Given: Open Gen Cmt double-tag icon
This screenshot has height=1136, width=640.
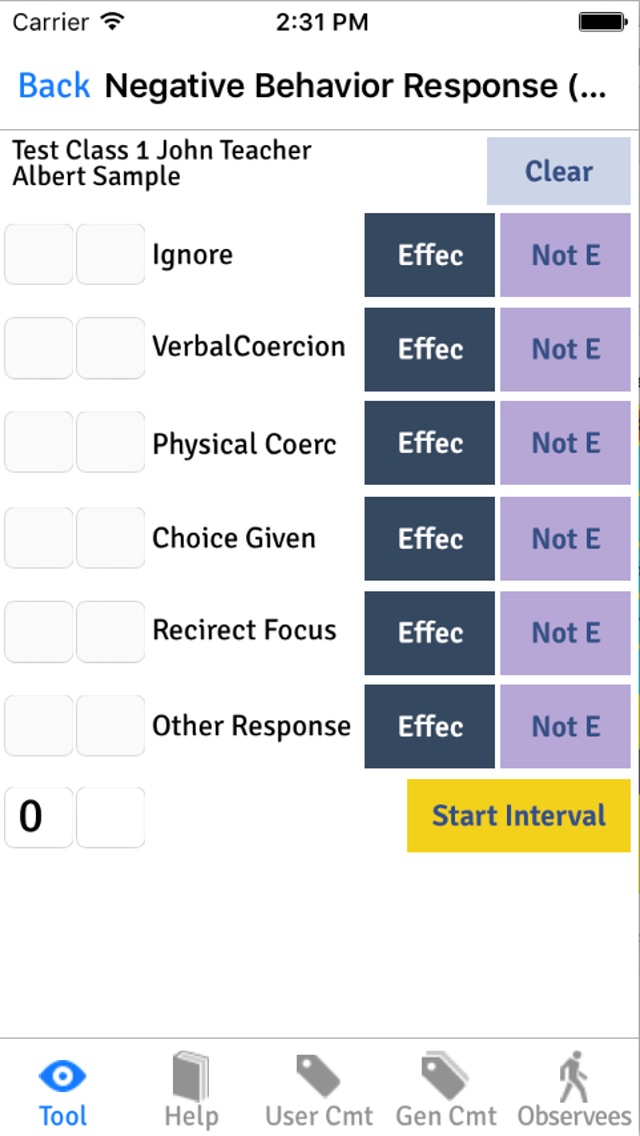Looking at the screenshot, I should click(446, 1076).
